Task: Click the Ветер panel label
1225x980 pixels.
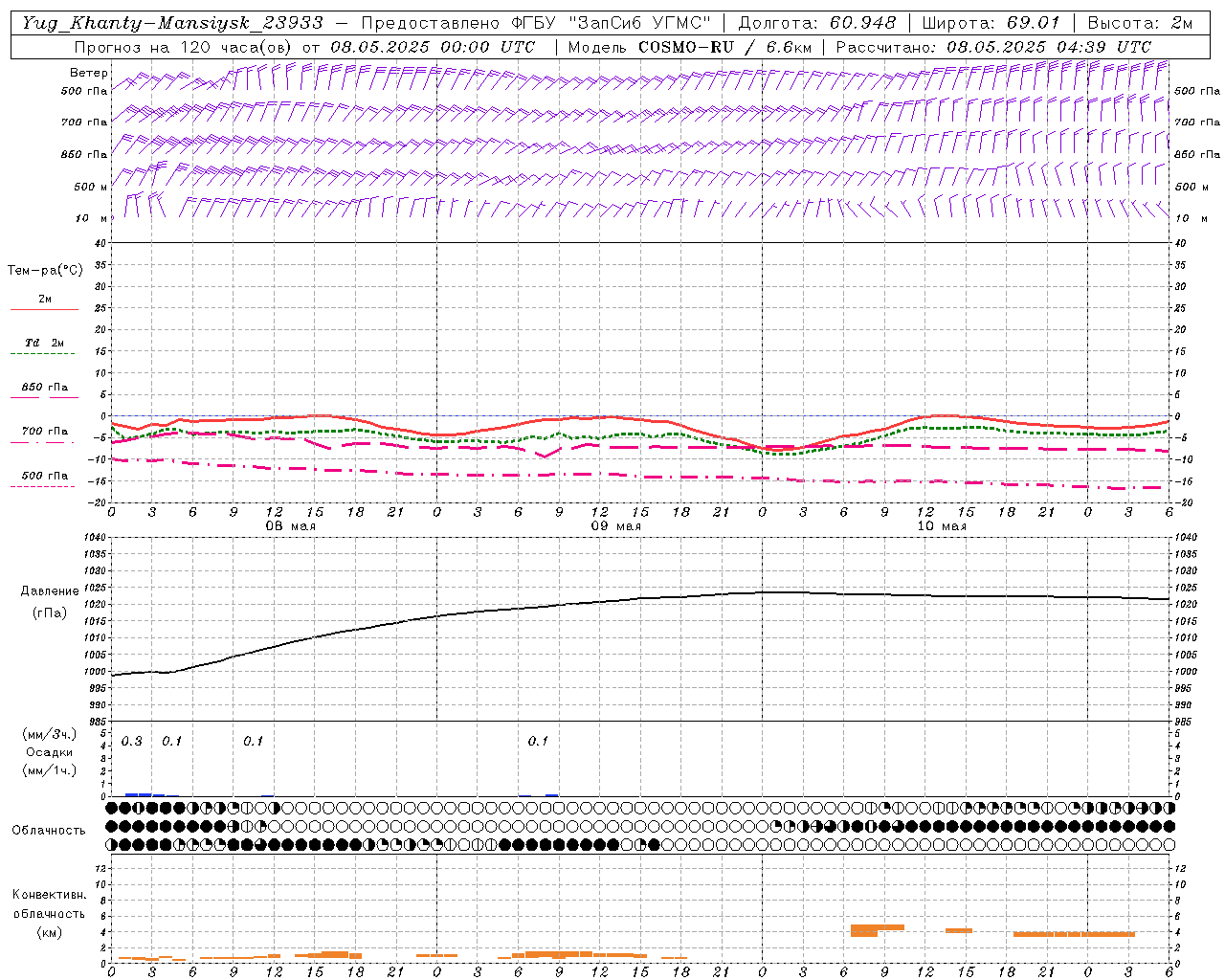Action: (88, 74)
